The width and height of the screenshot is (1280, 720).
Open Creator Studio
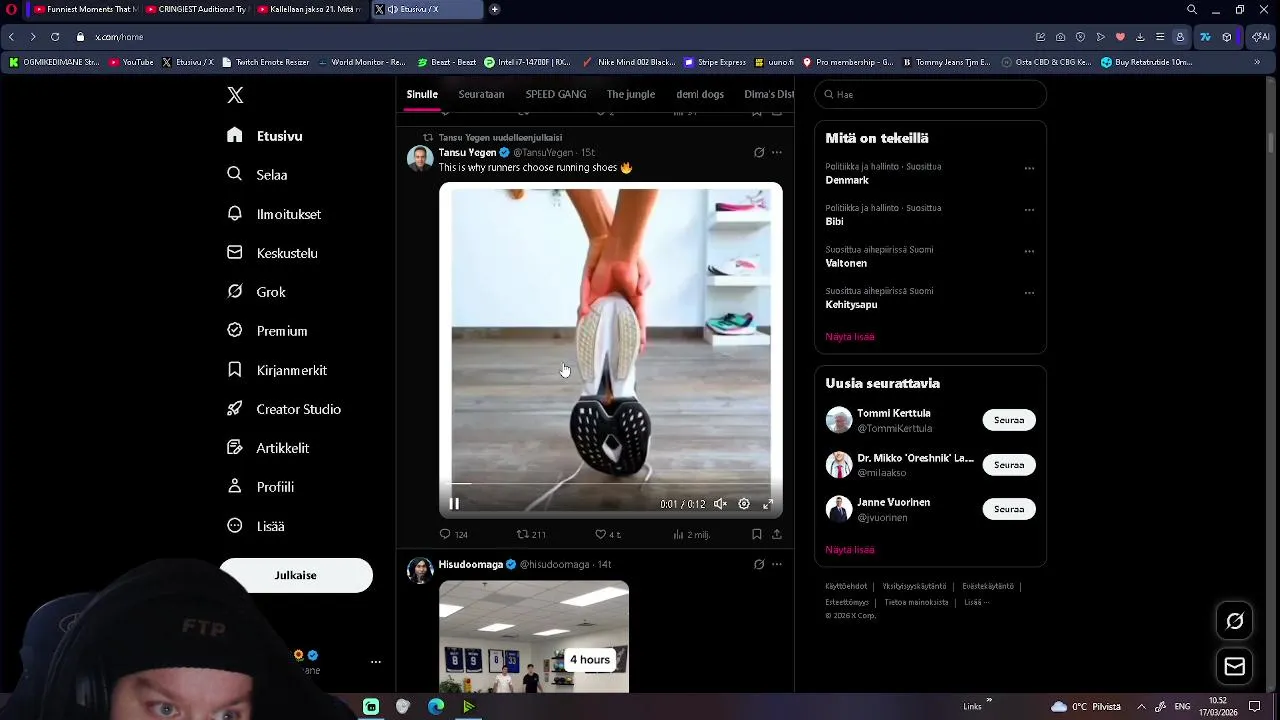(284, 409)
